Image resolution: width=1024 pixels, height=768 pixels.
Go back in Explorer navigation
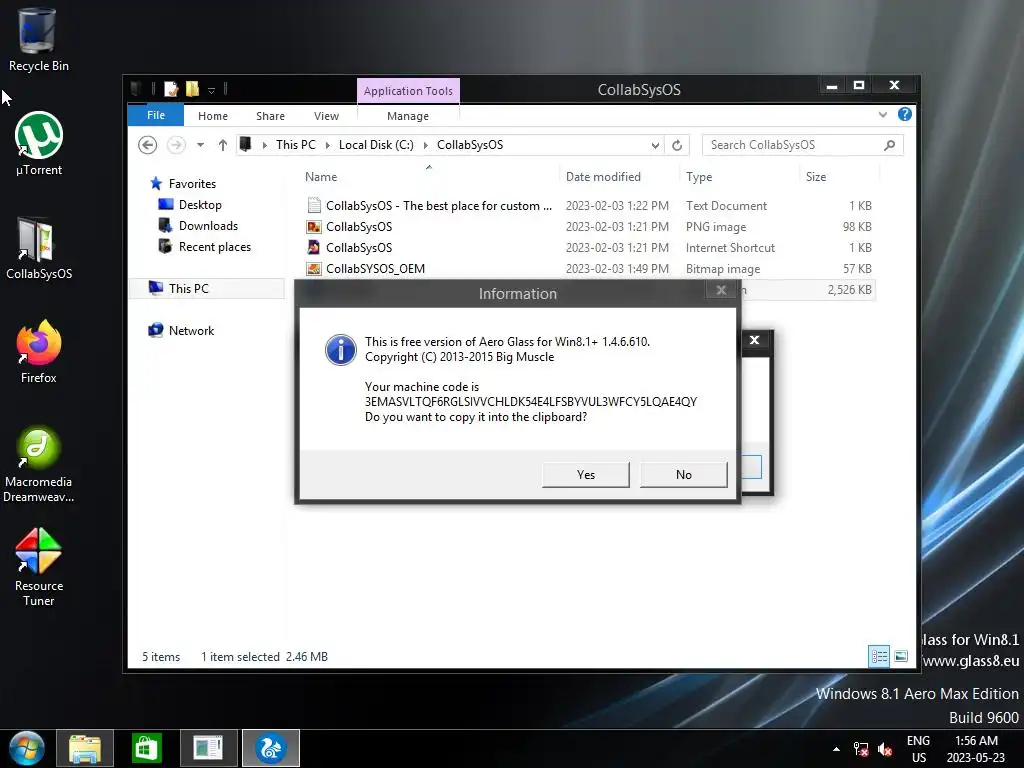pyautogui.click(x=148, y=145)
